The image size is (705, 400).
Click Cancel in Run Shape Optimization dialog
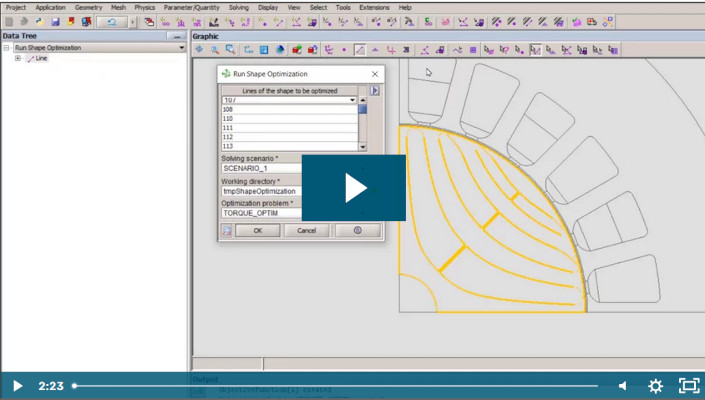point(306,230)
